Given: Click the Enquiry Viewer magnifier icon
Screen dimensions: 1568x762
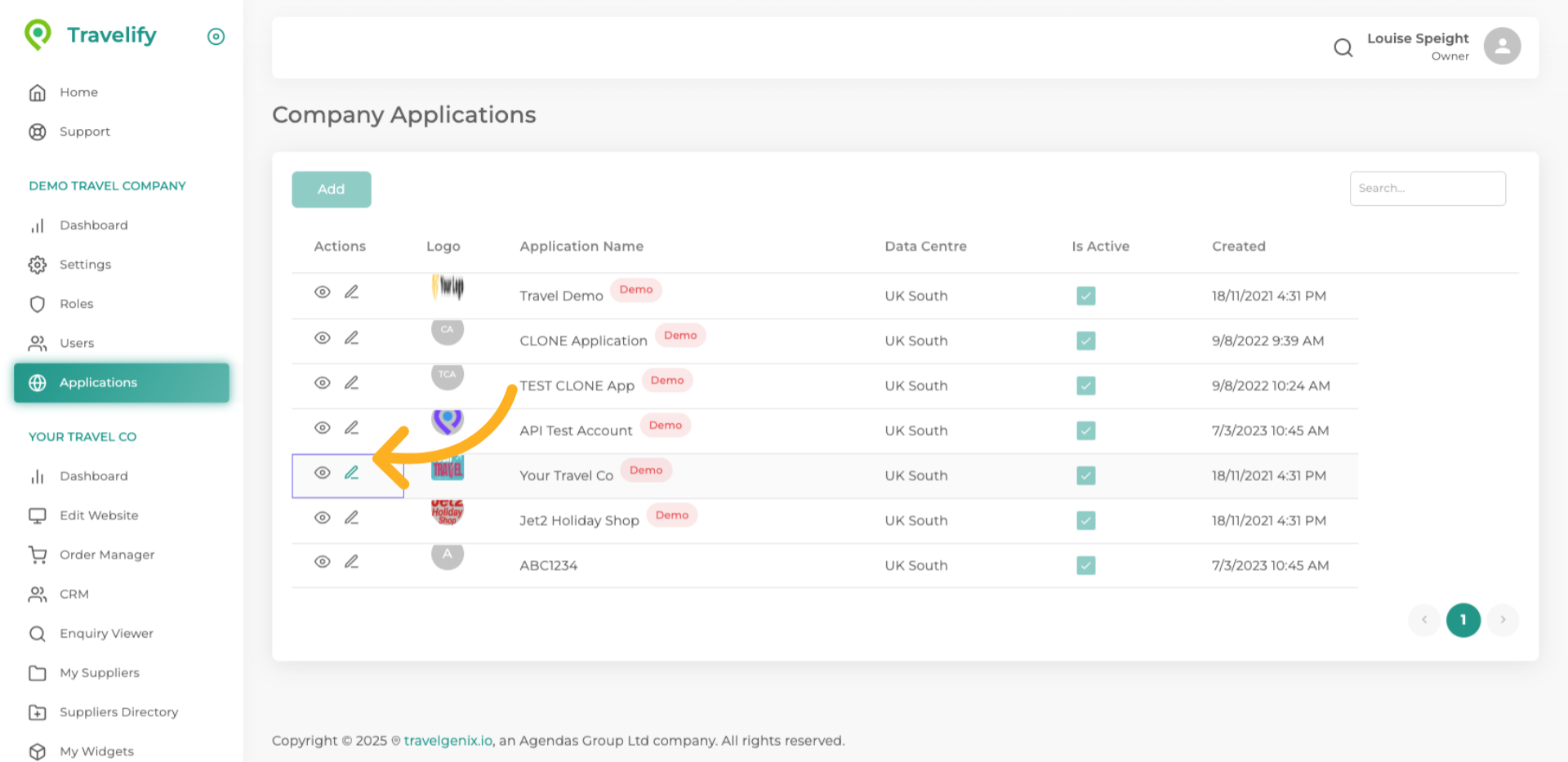Looking at the screenshot, I should pyautogui.click(x=38, y=633).
